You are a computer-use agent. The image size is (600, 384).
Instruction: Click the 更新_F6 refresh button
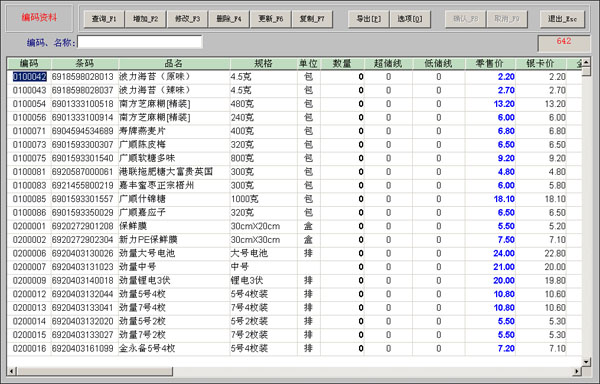(271, 19)
